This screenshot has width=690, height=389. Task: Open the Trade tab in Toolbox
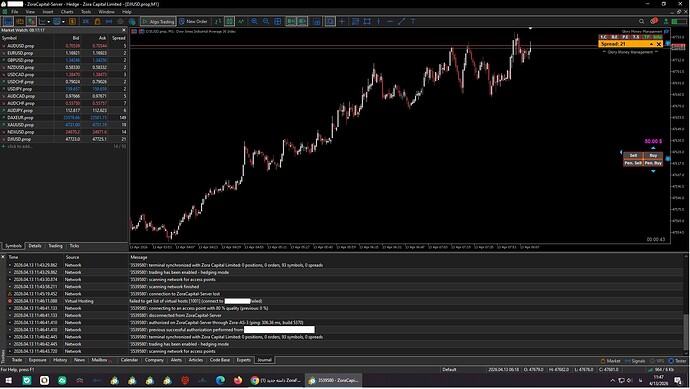point(17,360)
